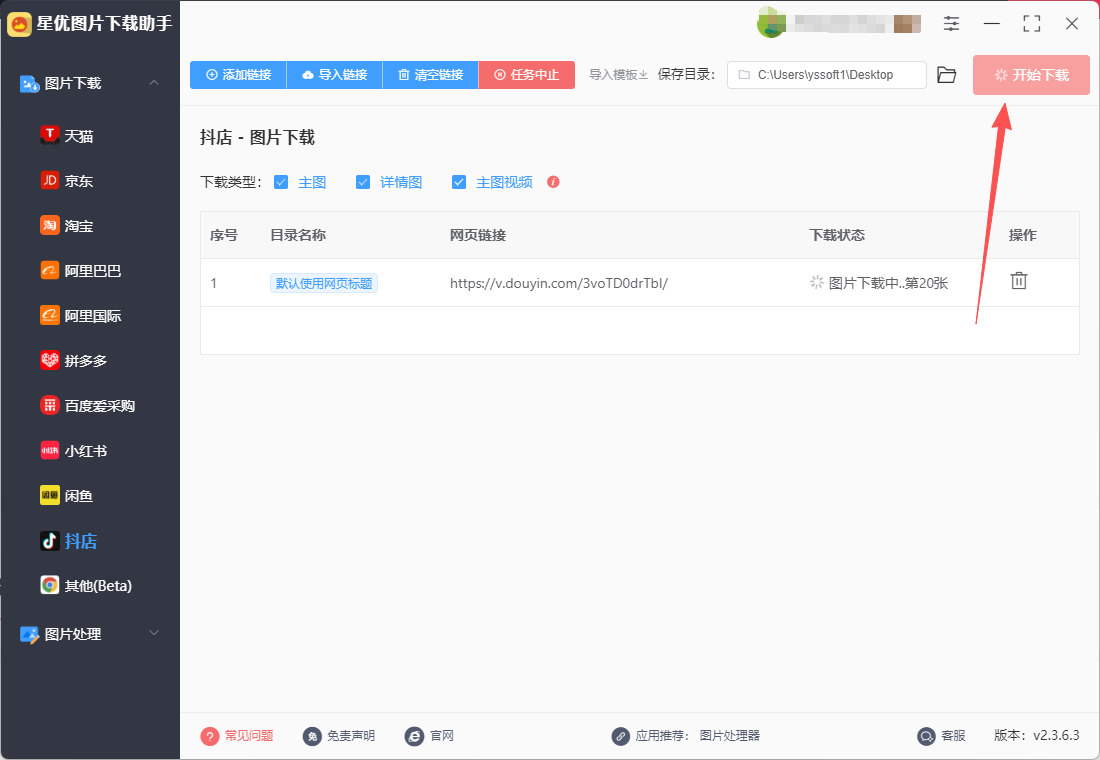Screen dimensions: 1100x760
Task: Choose 阿里巴巴 in the sidebar
Action: [81, 270]
